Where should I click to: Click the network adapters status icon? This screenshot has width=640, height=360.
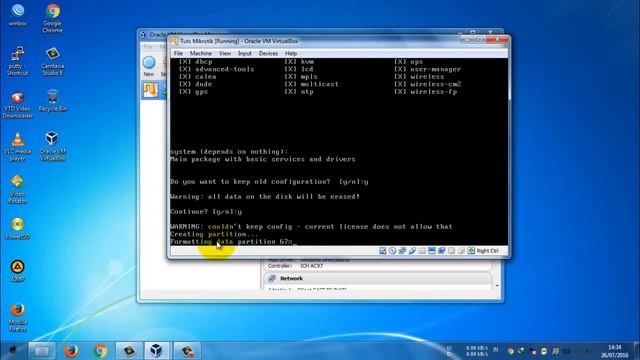coord(402,251)
